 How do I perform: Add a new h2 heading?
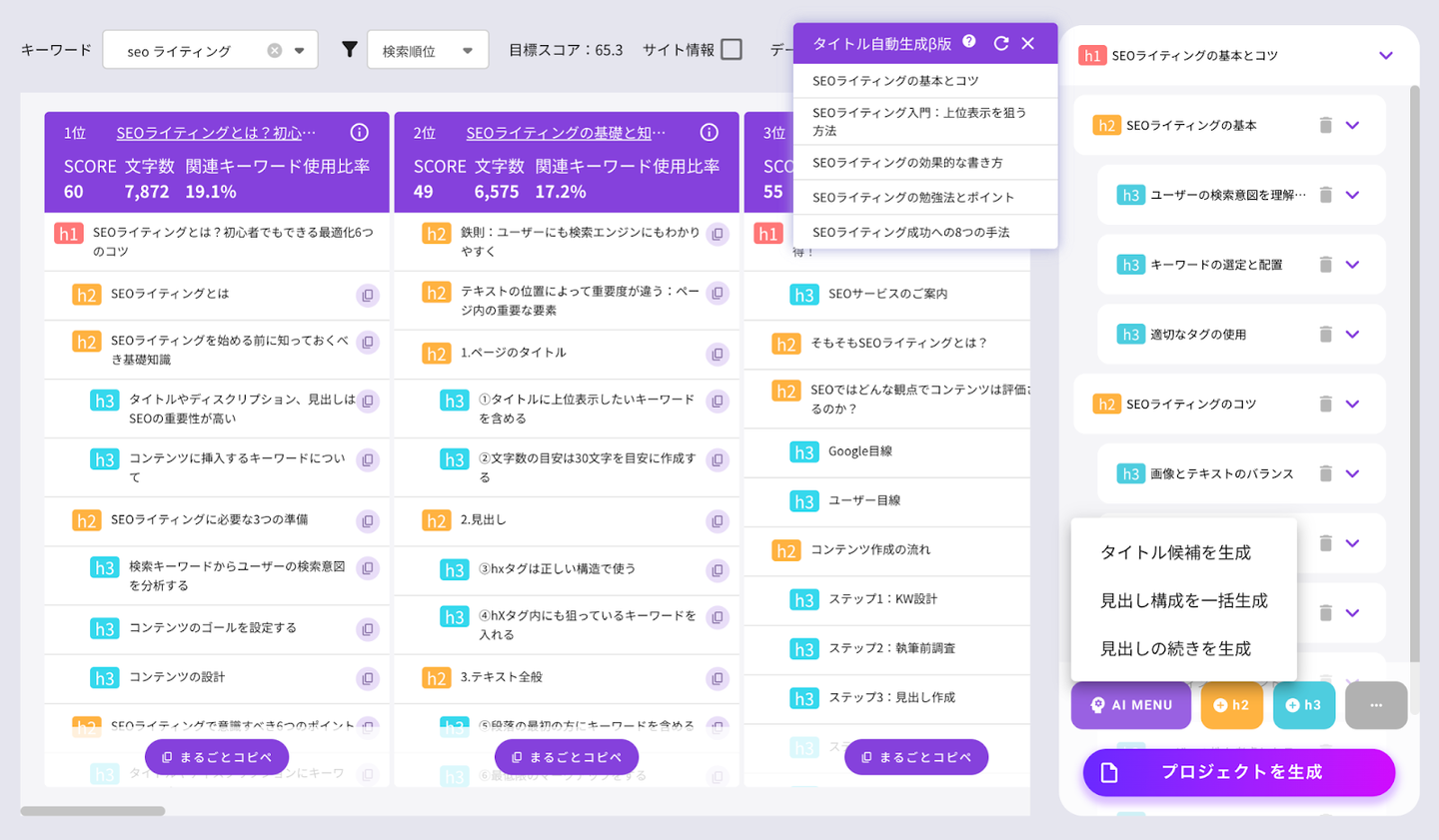click(x=1232, y=705)
